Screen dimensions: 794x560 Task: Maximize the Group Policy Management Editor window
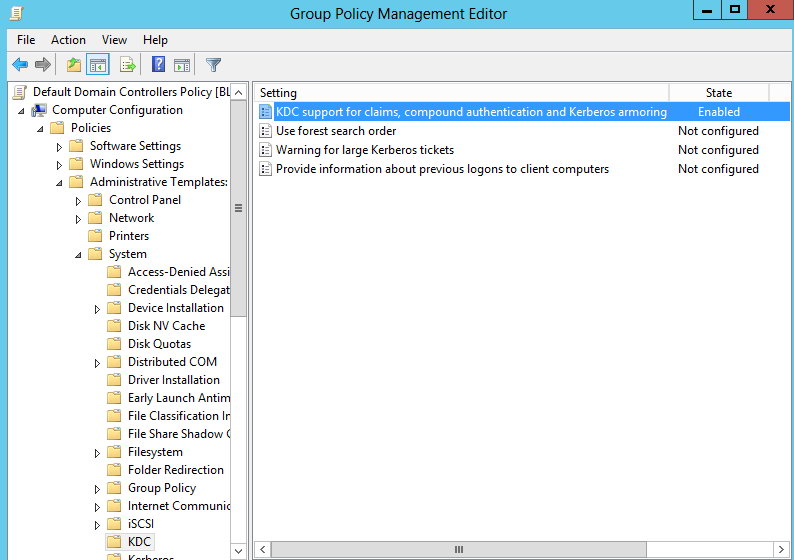tap(735, 10)
